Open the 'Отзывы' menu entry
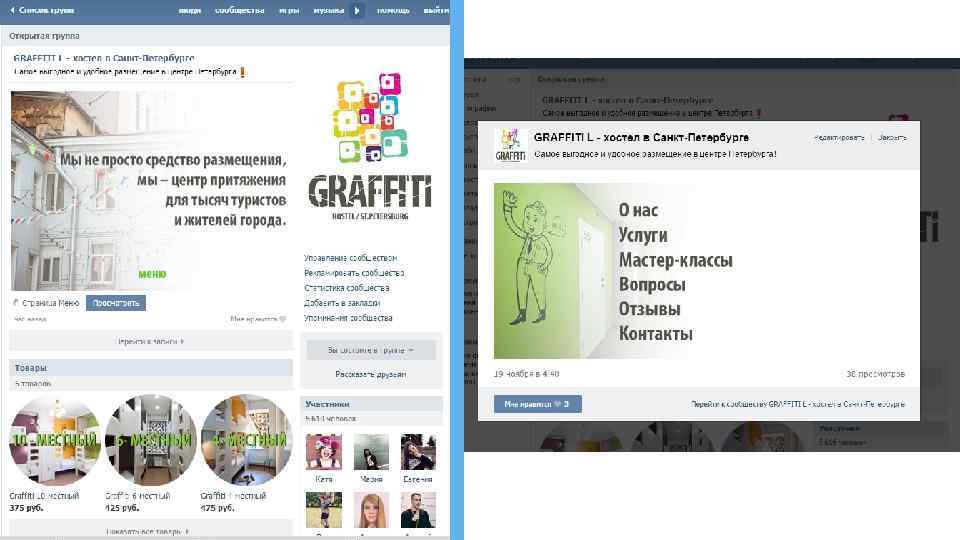Screen dimensions: 960x540 (x=649, y=309)
